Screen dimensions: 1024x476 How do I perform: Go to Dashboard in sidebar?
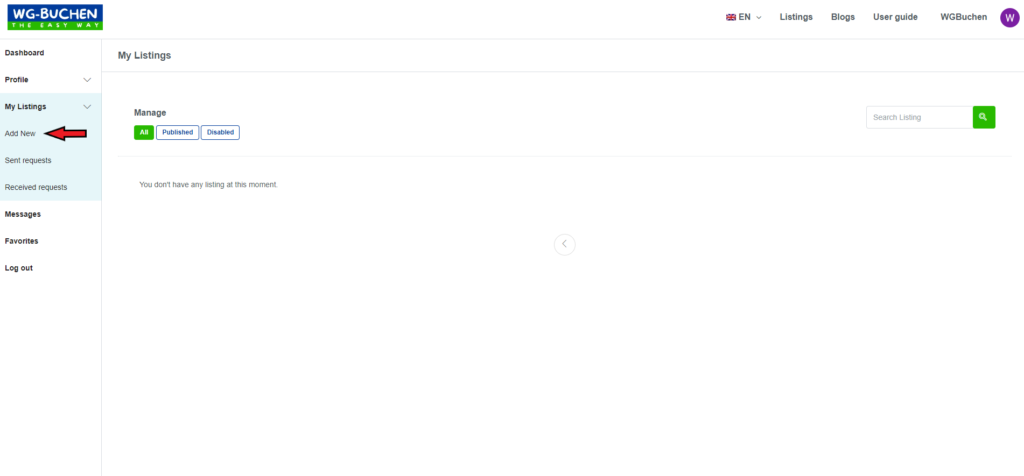tap(24, 53)
